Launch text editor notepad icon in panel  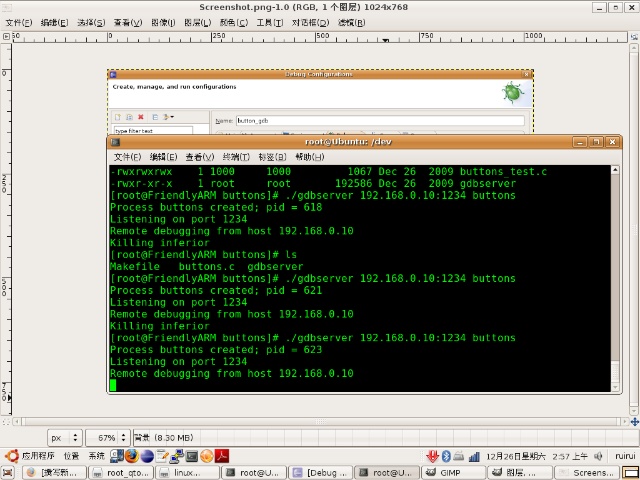tap(162, 456)
